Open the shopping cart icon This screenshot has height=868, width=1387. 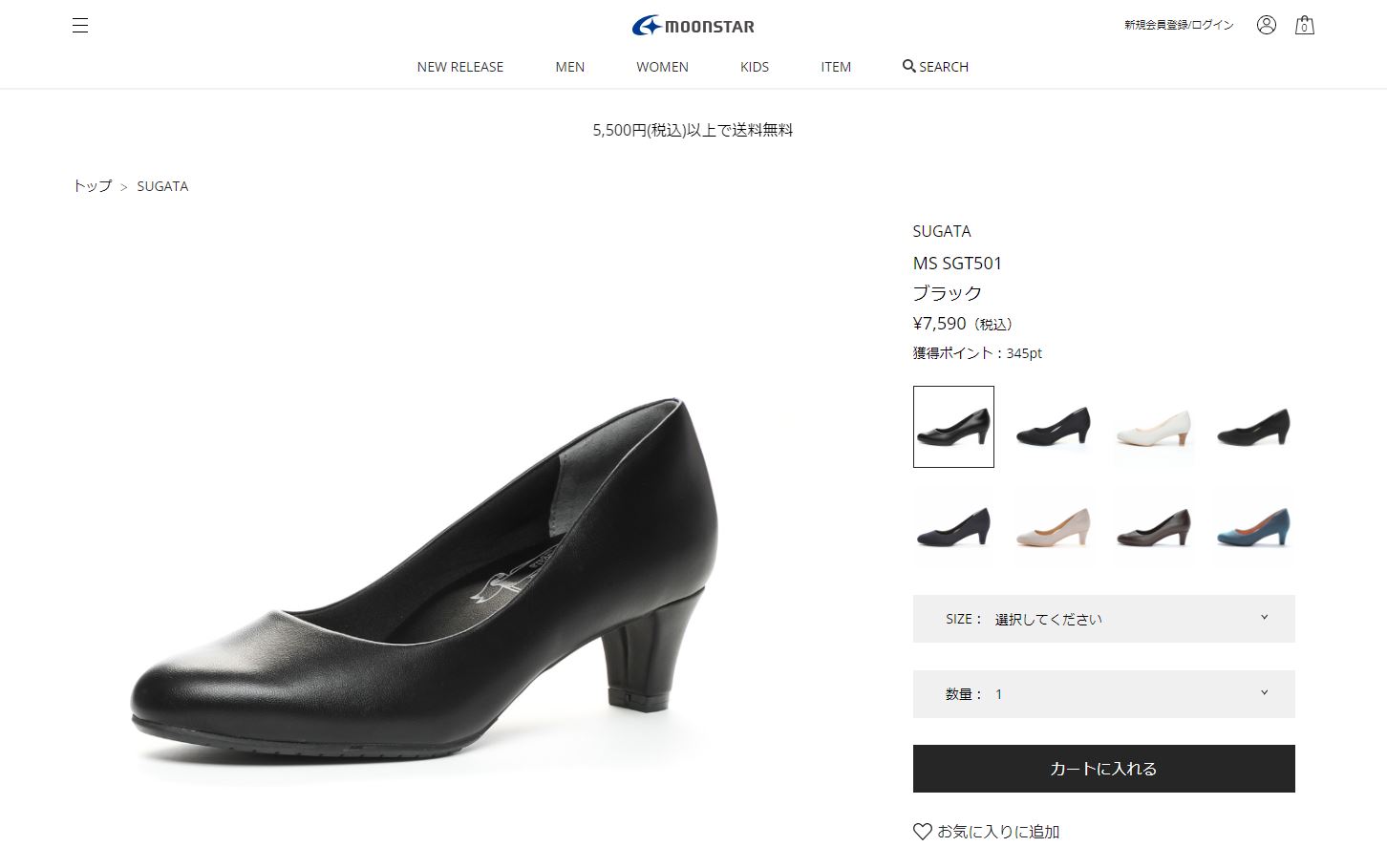coord(1304,25)
